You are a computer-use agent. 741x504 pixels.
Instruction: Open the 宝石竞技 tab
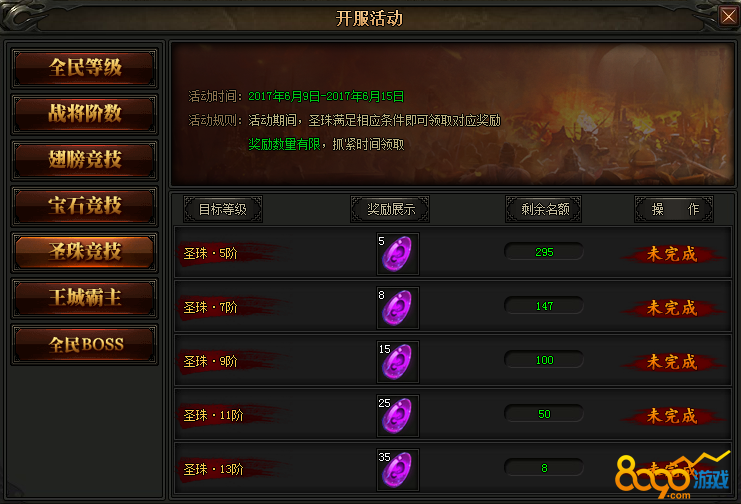click(85, 206)
